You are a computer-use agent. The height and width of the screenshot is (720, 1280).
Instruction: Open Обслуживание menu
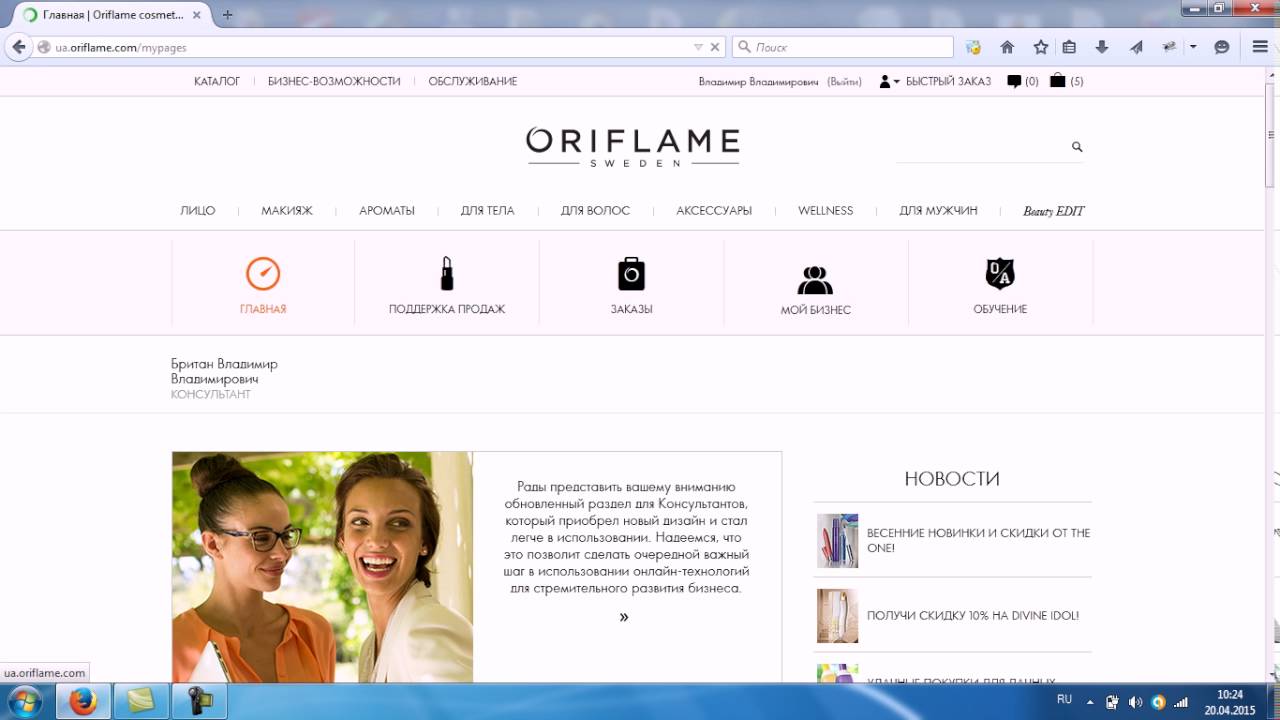click(x=473, y=81)
